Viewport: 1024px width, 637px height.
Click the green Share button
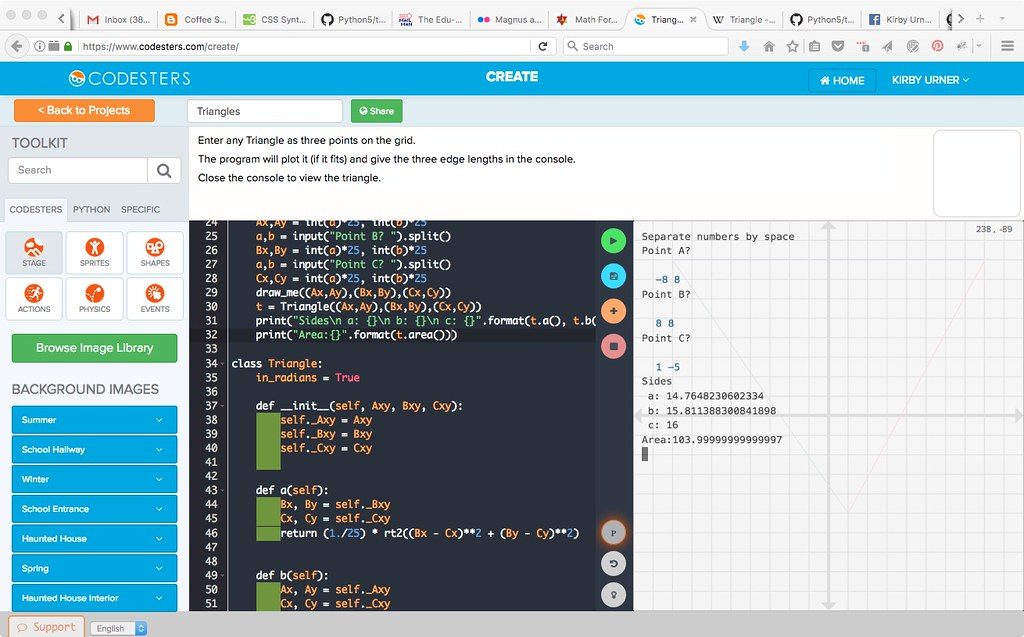point(377,111)
